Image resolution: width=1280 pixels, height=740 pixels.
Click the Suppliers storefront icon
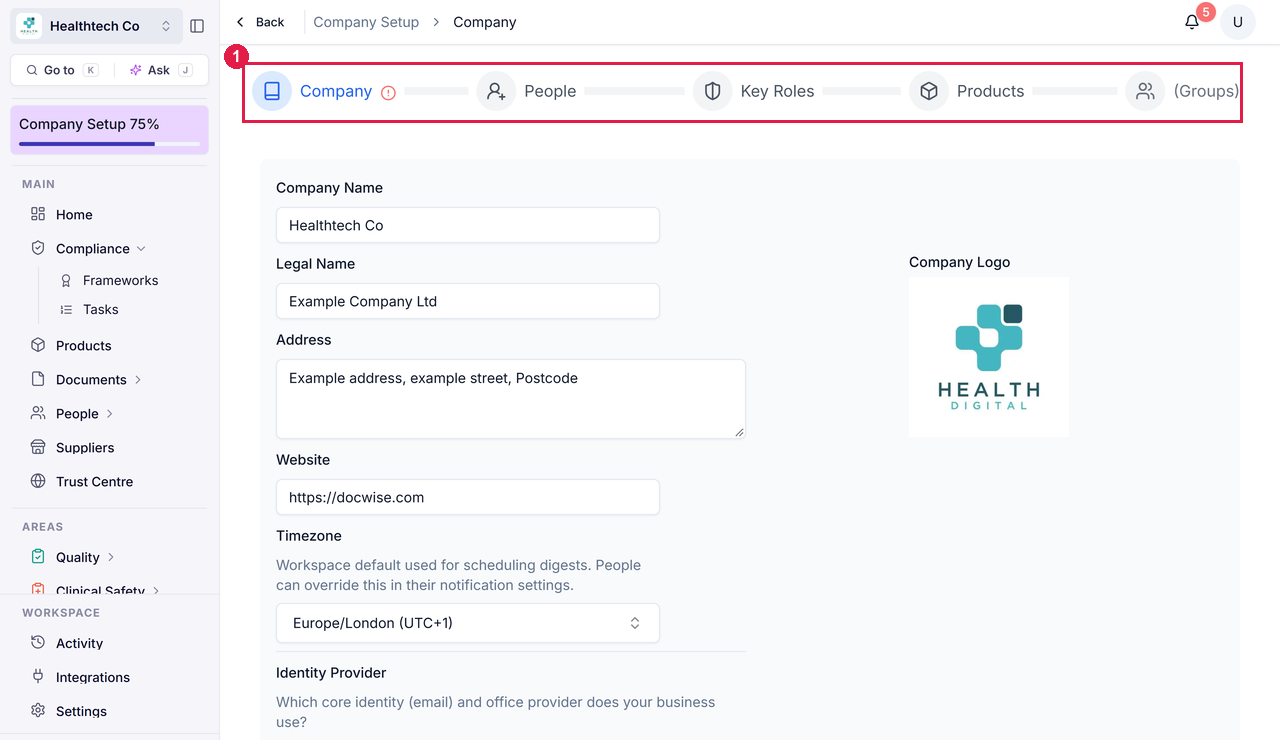(x=38, y=447)
